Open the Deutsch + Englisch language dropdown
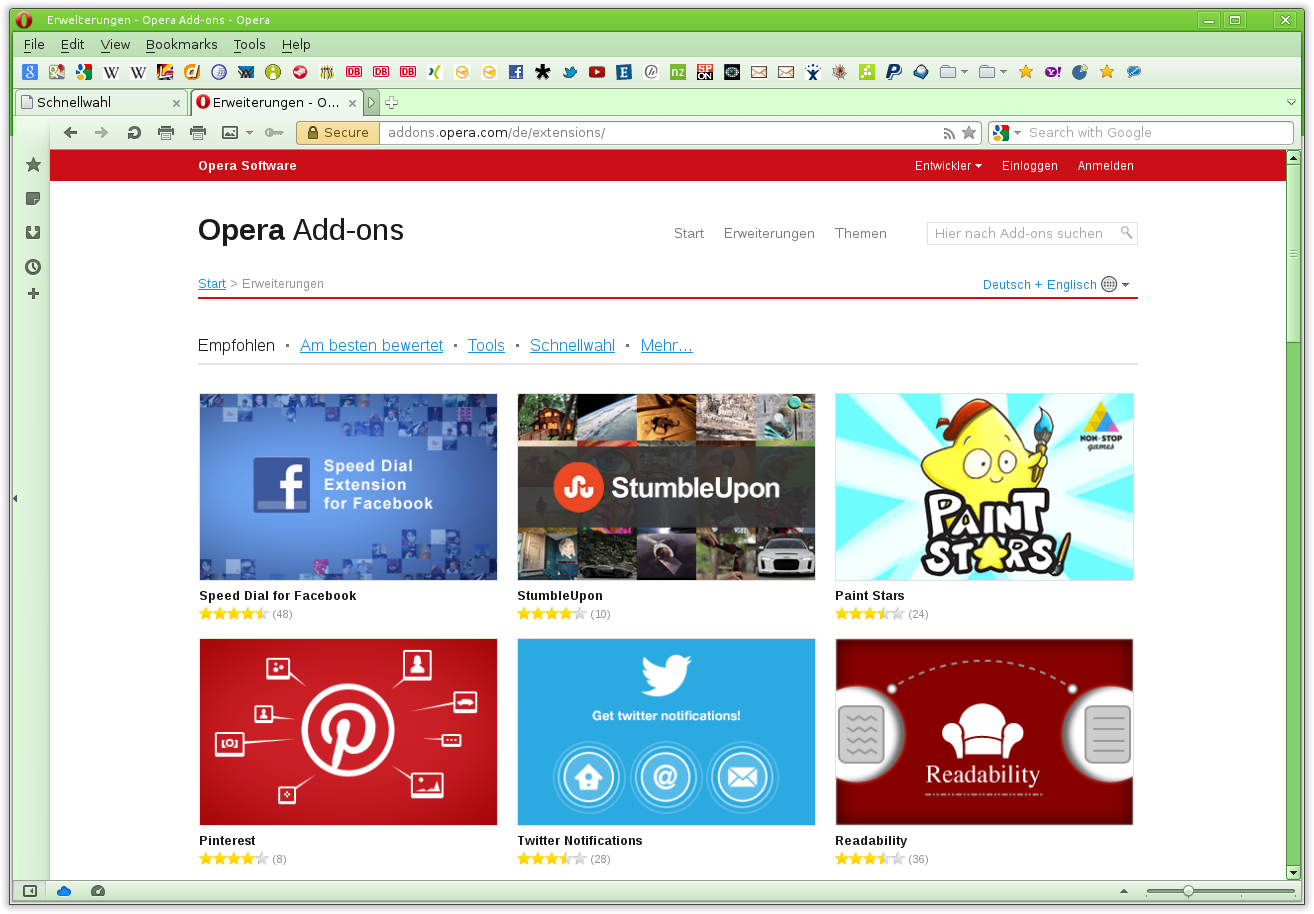The height and width of the screenshot is (914, 1314). tap(1056, 284)
